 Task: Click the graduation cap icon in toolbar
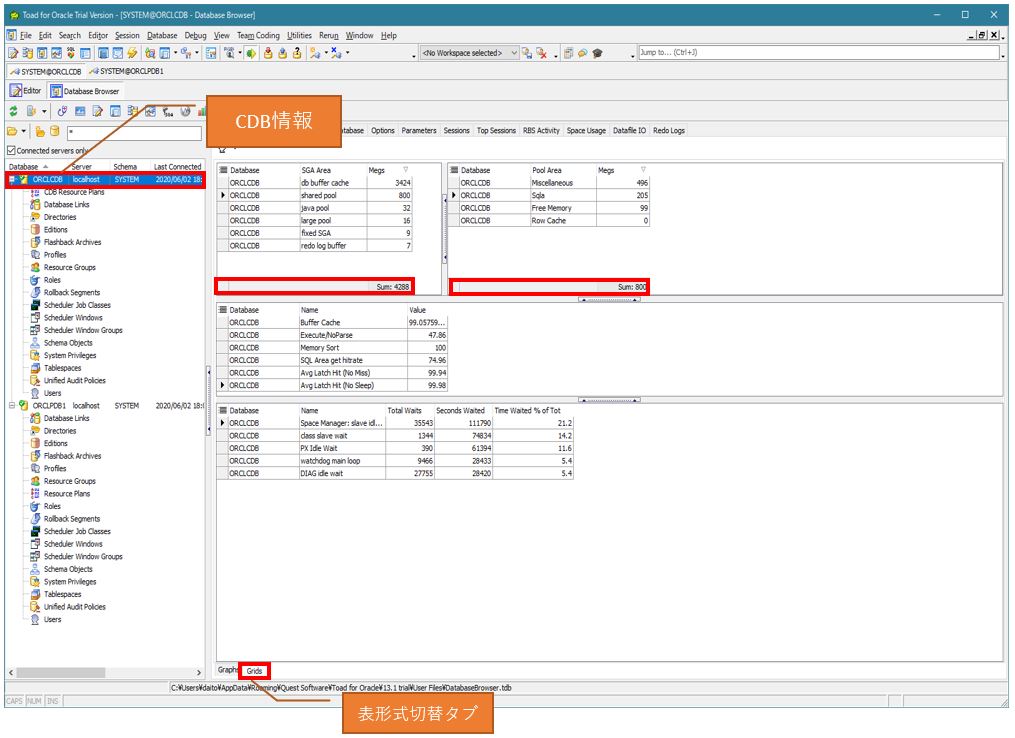click(597, 53)
